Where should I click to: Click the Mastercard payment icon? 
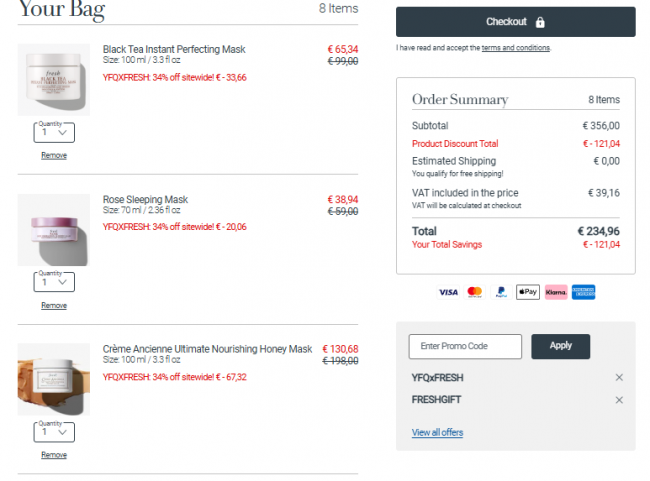click(x=475, y=292)
